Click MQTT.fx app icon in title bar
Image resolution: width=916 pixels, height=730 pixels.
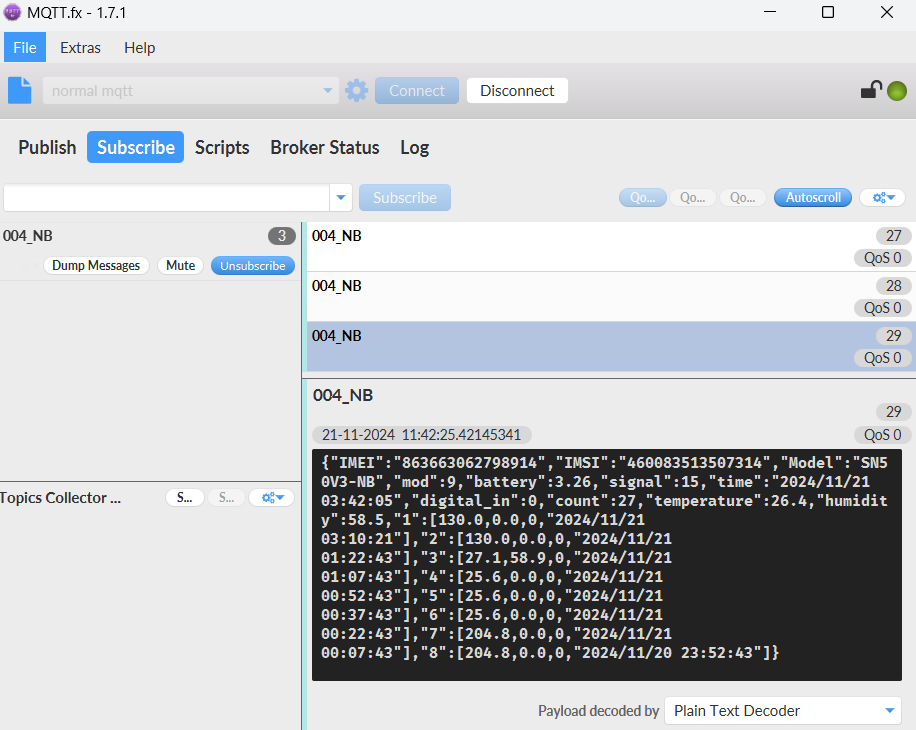pyautogui.click(x=12, y=12)
